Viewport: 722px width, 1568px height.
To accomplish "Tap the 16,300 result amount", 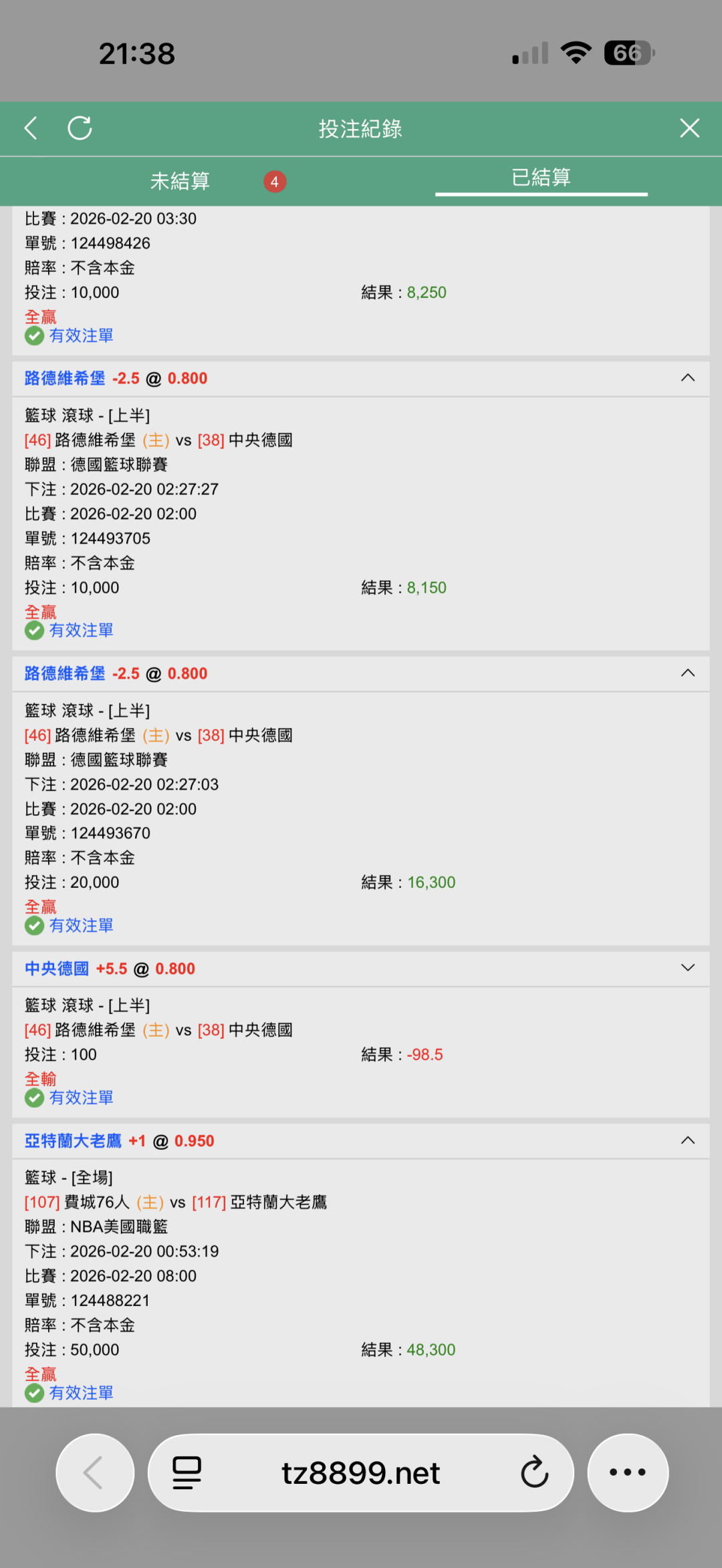I will click(431, 883).
